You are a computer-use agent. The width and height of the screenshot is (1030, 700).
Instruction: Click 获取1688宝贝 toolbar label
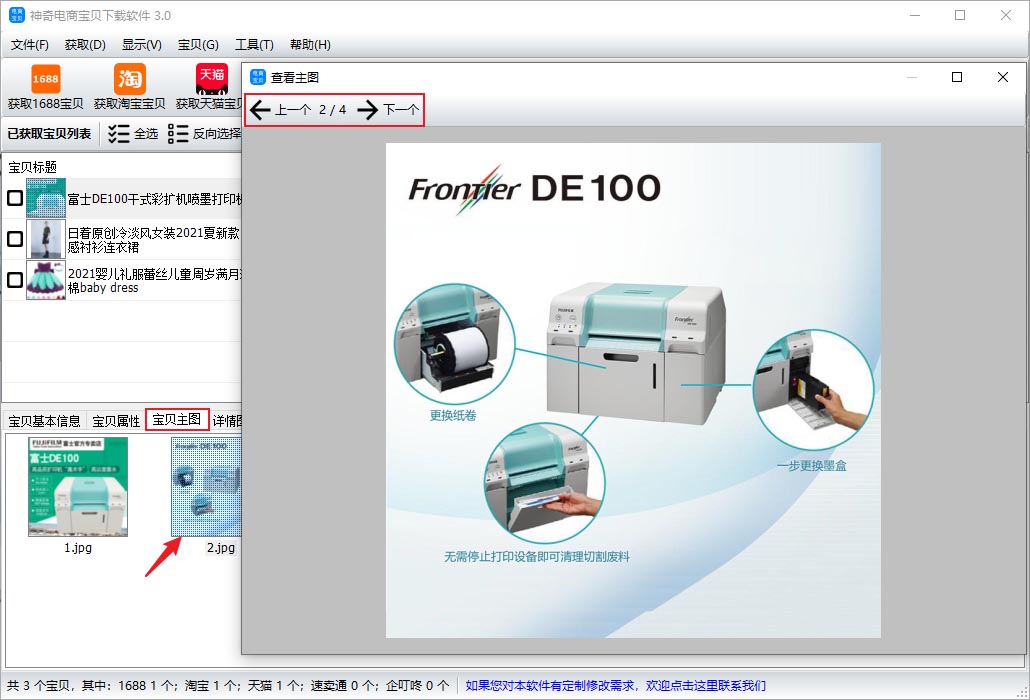point(45,104)
